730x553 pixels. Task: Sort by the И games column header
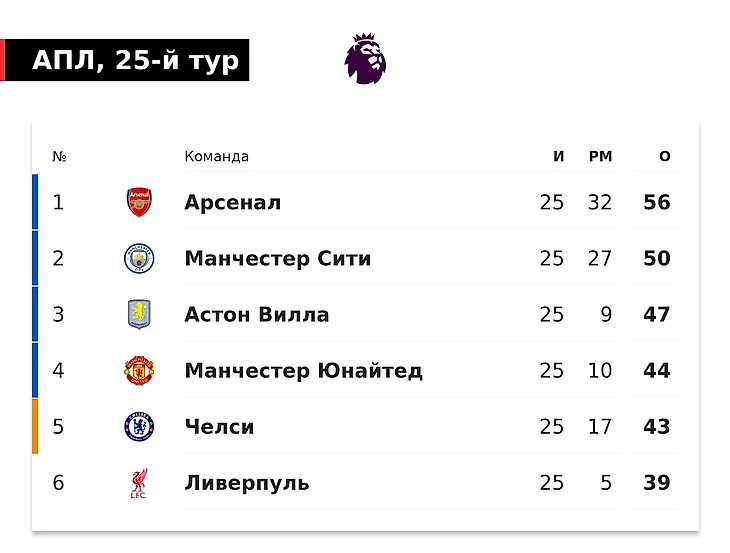[559, 156]
